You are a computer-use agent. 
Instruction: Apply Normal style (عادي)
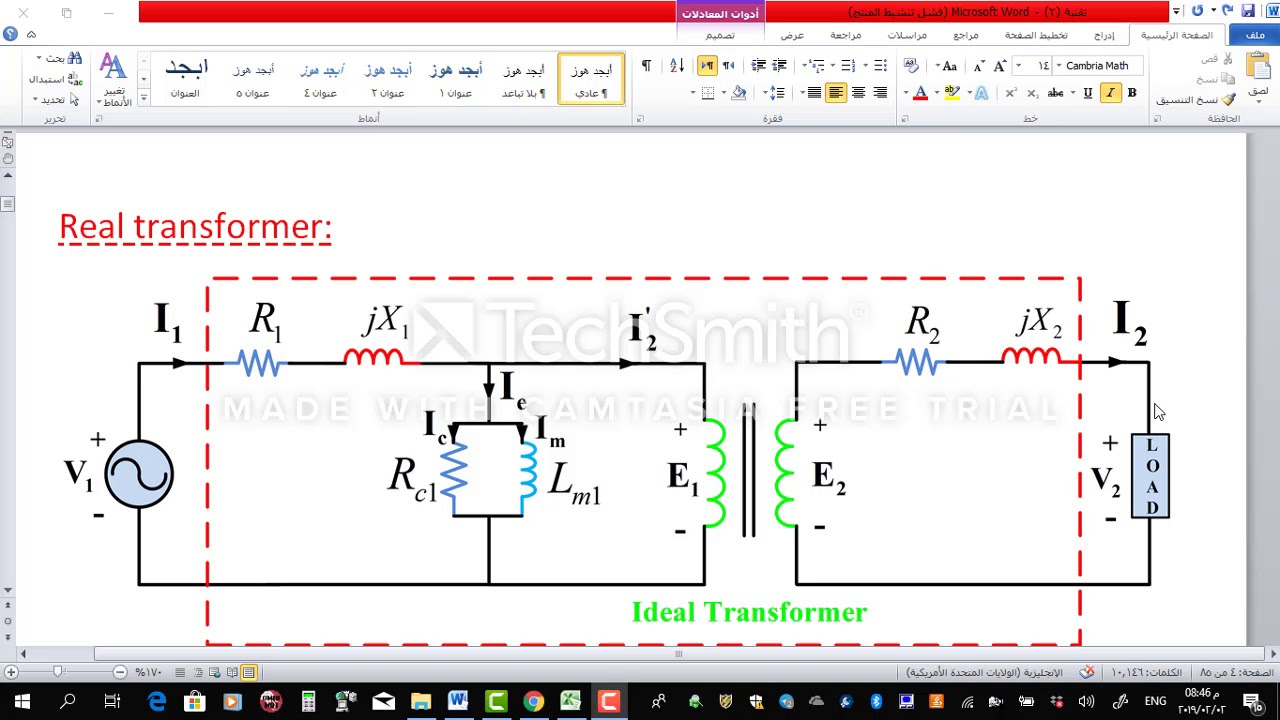point(591,79)
